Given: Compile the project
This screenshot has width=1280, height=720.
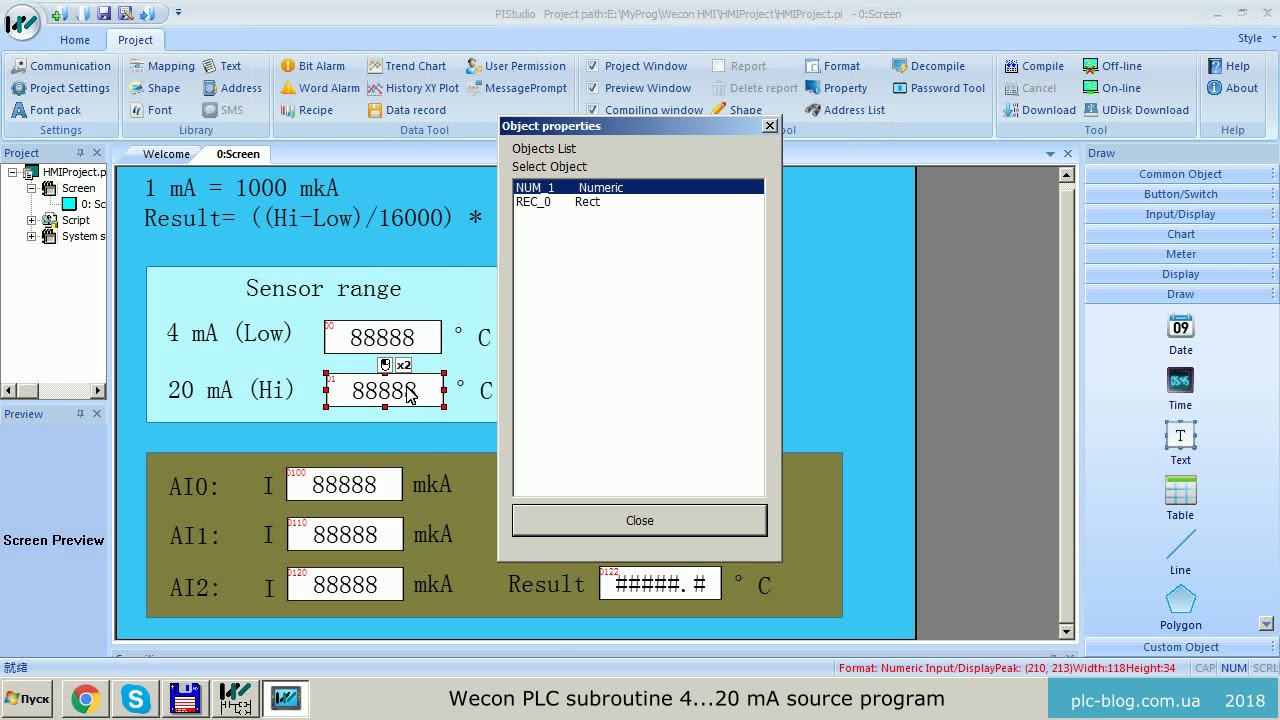Looking at the screenshot, I should click(x=1033, y=66).
